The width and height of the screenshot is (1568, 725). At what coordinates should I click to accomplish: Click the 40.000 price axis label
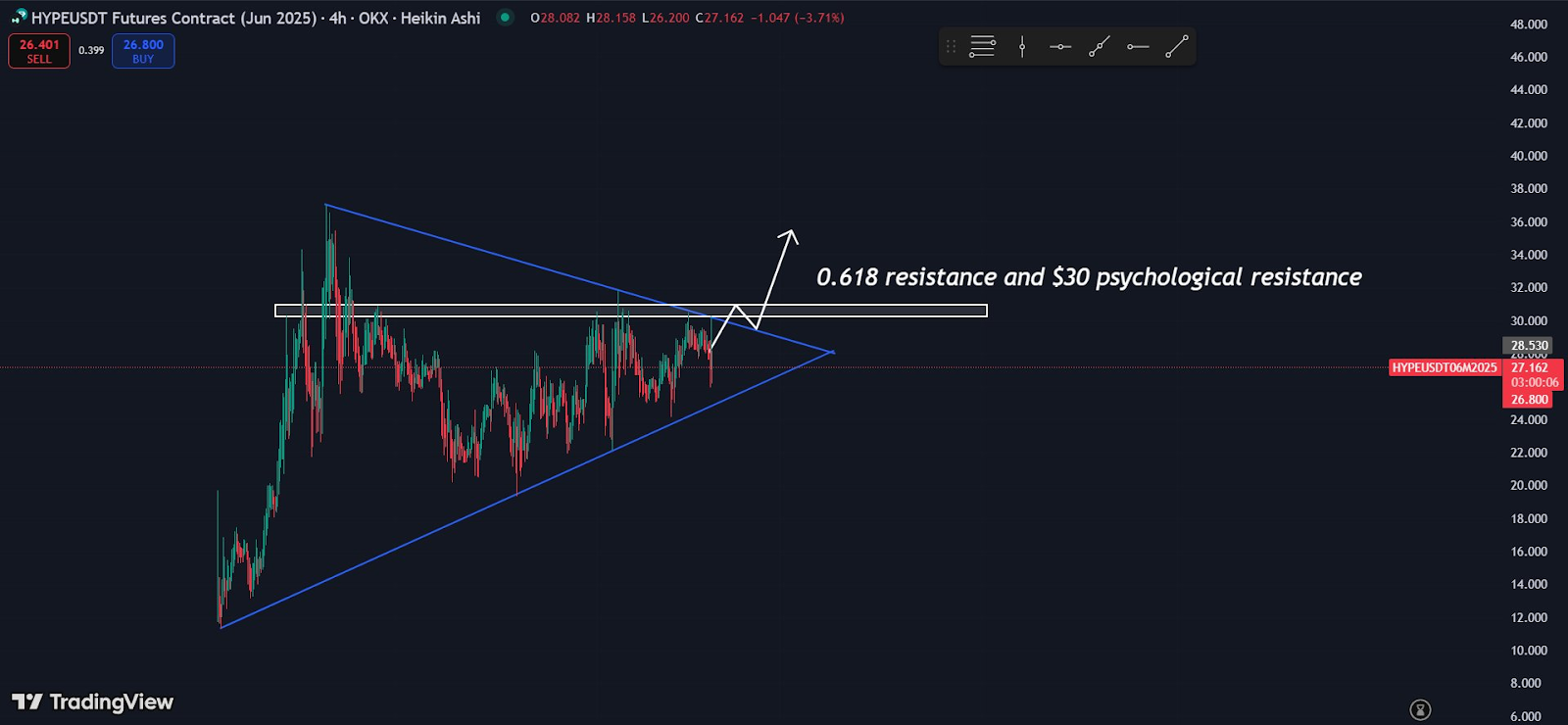coord(1529,156)
